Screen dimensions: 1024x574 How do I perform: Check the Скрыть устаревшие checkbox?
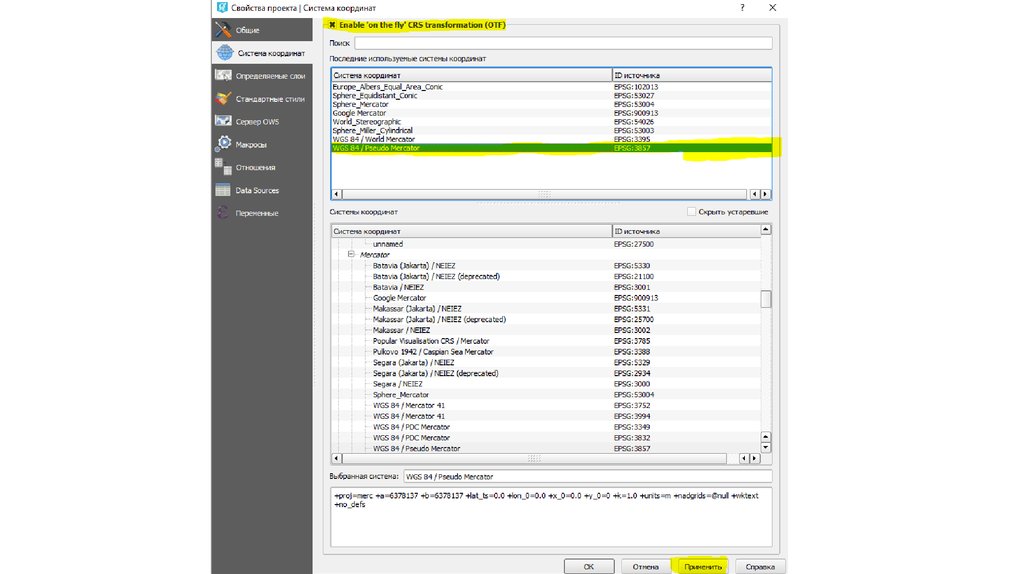tap(691, 212)
